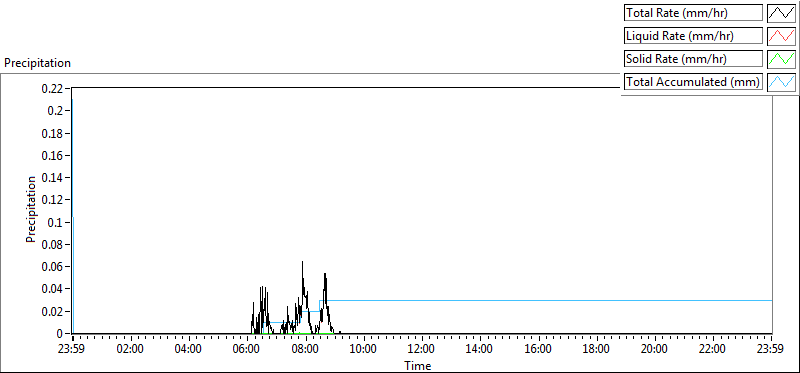Click the Total Accumulated blue line swatch
Screen dimensions: 800x373
pyautogui.click(x=781, y=82)
